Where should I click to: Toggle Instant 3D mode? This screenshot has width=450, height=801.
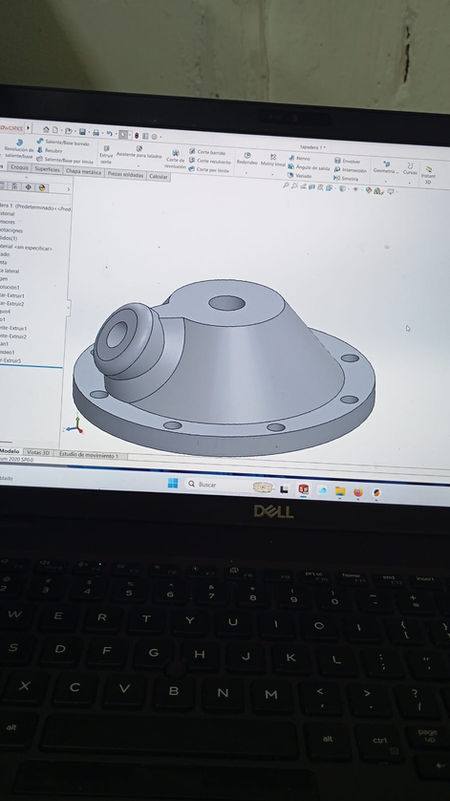pos(429,175)
